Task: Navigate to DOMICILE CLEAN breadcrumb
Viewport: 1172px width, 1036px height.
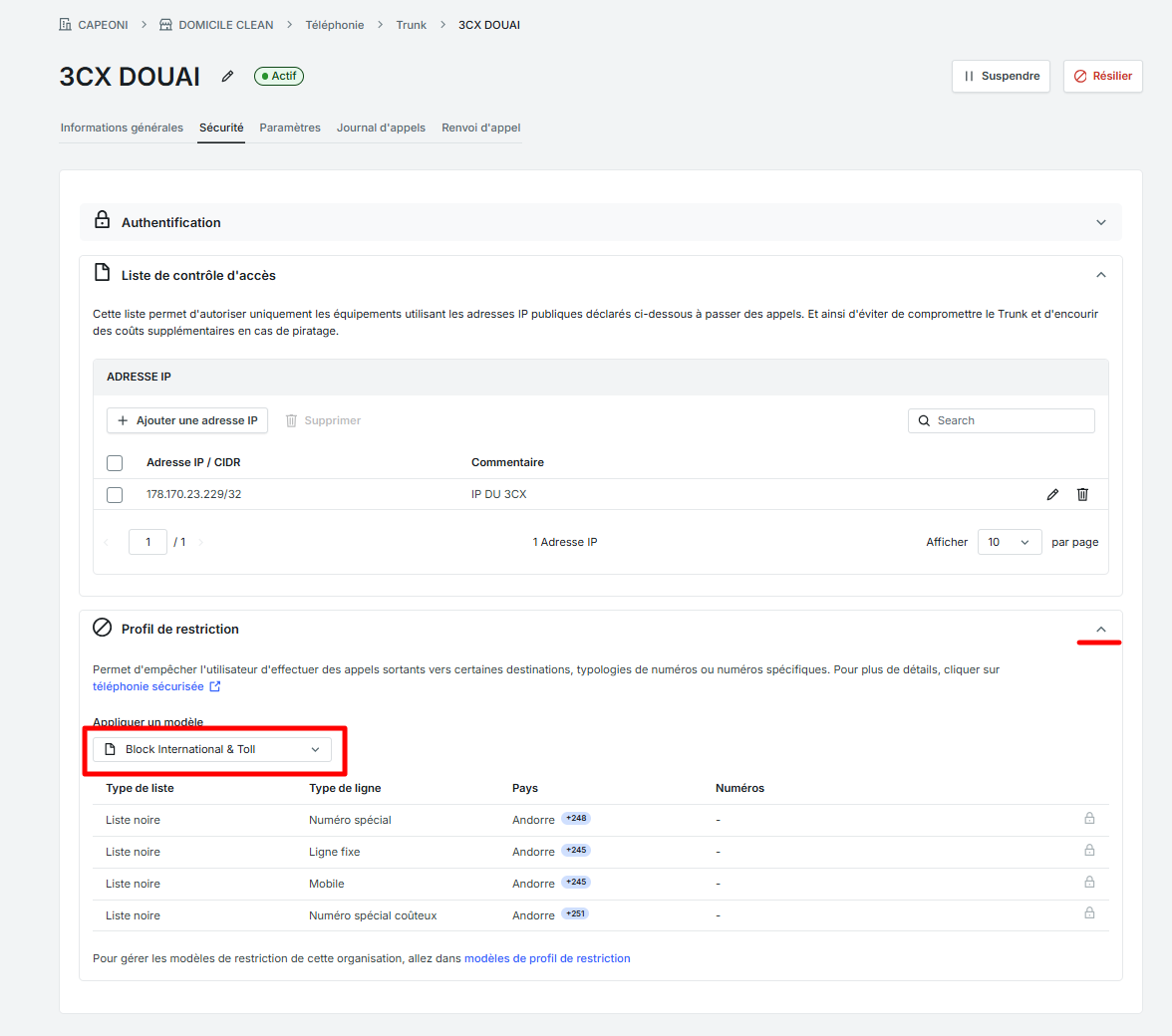Action: click(225, 25)
